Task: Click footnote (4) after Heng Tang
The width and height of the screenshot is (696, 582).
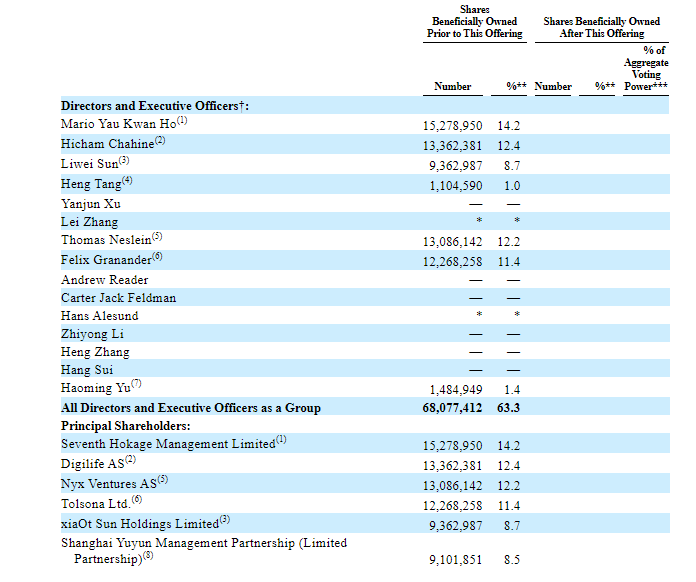Action: coord(127,182)
